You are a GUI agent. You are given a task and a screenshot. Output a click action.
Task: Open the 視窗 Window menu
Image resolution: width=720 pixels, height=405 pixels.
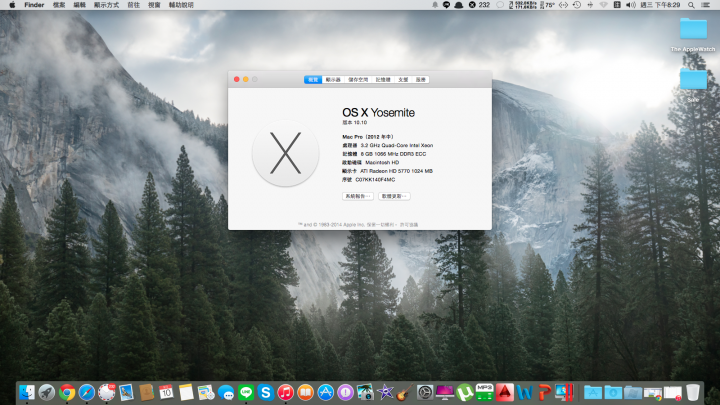click(154, 5)
